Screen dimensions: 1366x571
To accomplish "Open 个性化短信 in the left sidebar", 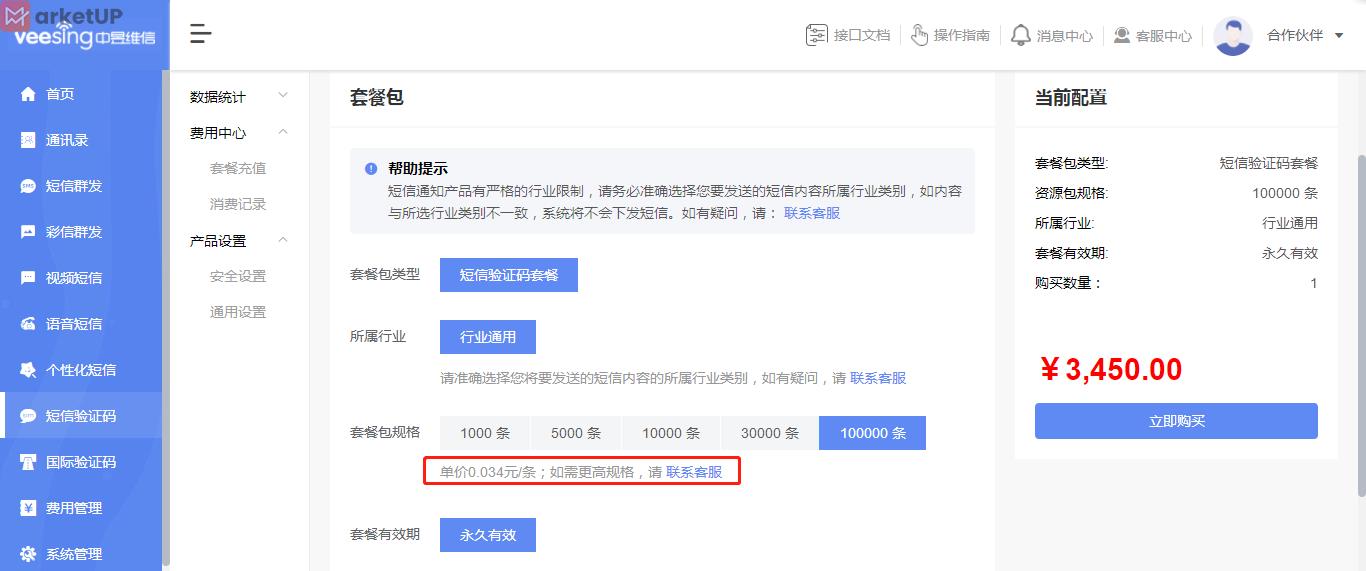I will point(81,370).
